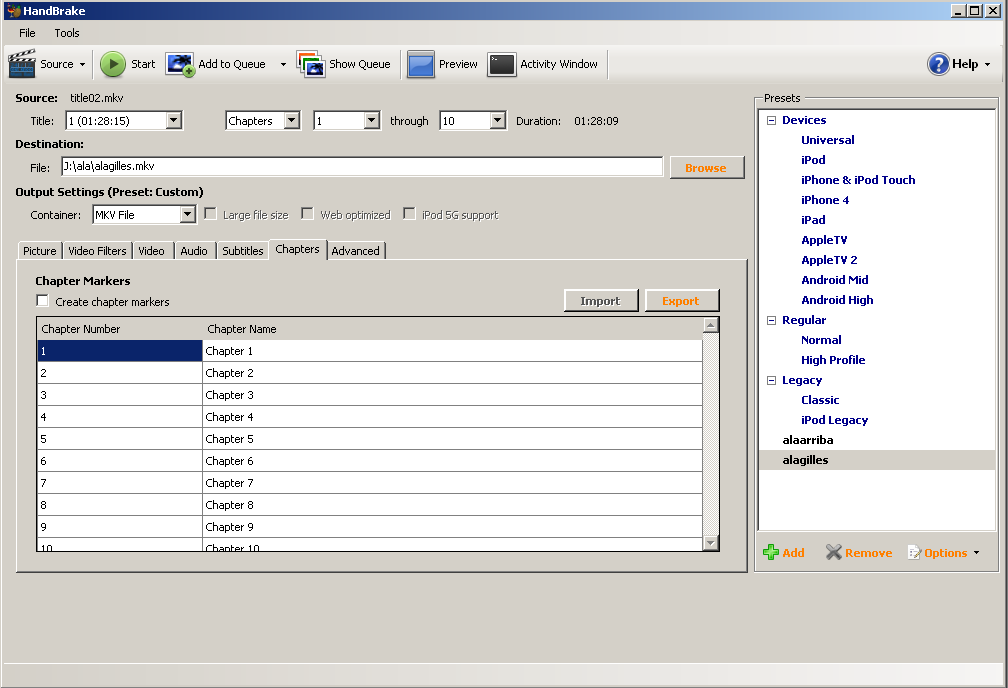Open the start chapter dropdown showing 1
This screenshot has width=1008, height=688.
(372, 120)
